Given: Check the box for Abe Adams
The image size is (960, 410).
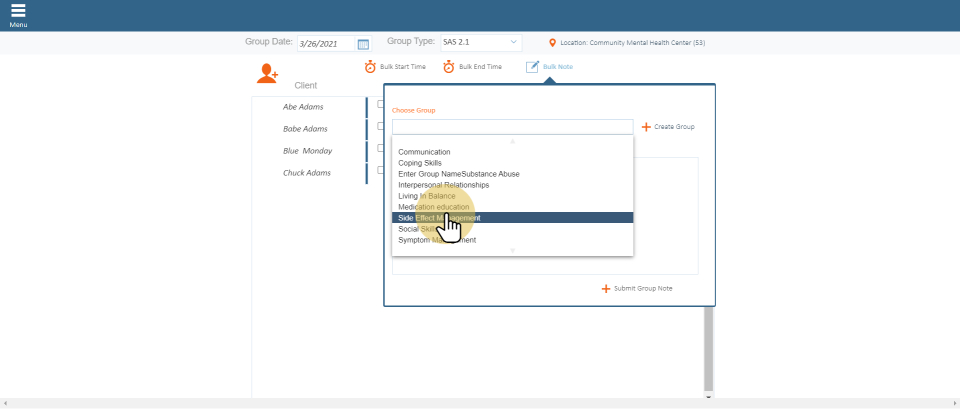Looking at the screenshot, I should click(x=380, y=105).
